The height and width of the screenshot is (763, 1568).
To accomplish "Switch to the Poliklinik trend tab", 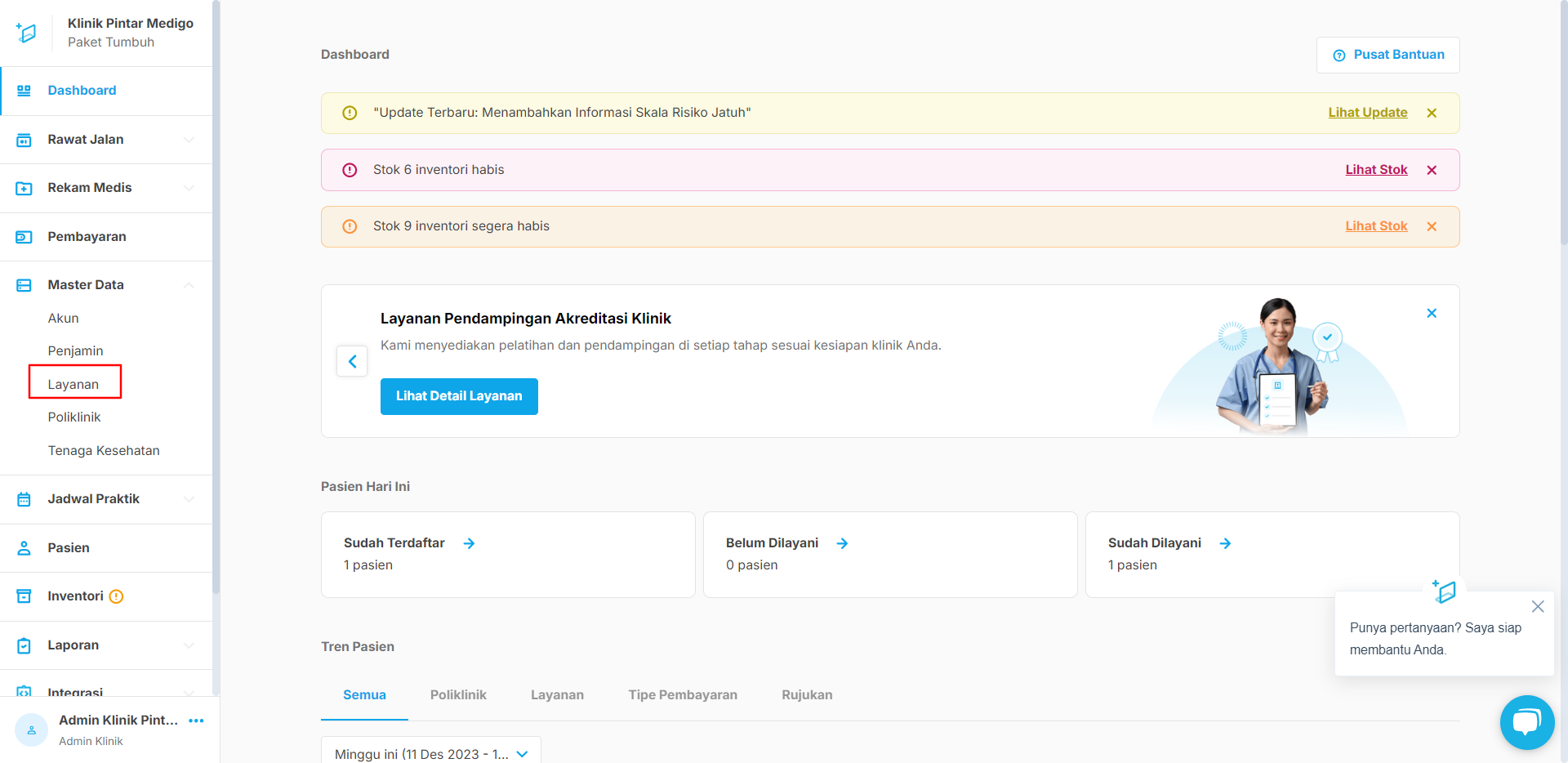I will (458, 695).
